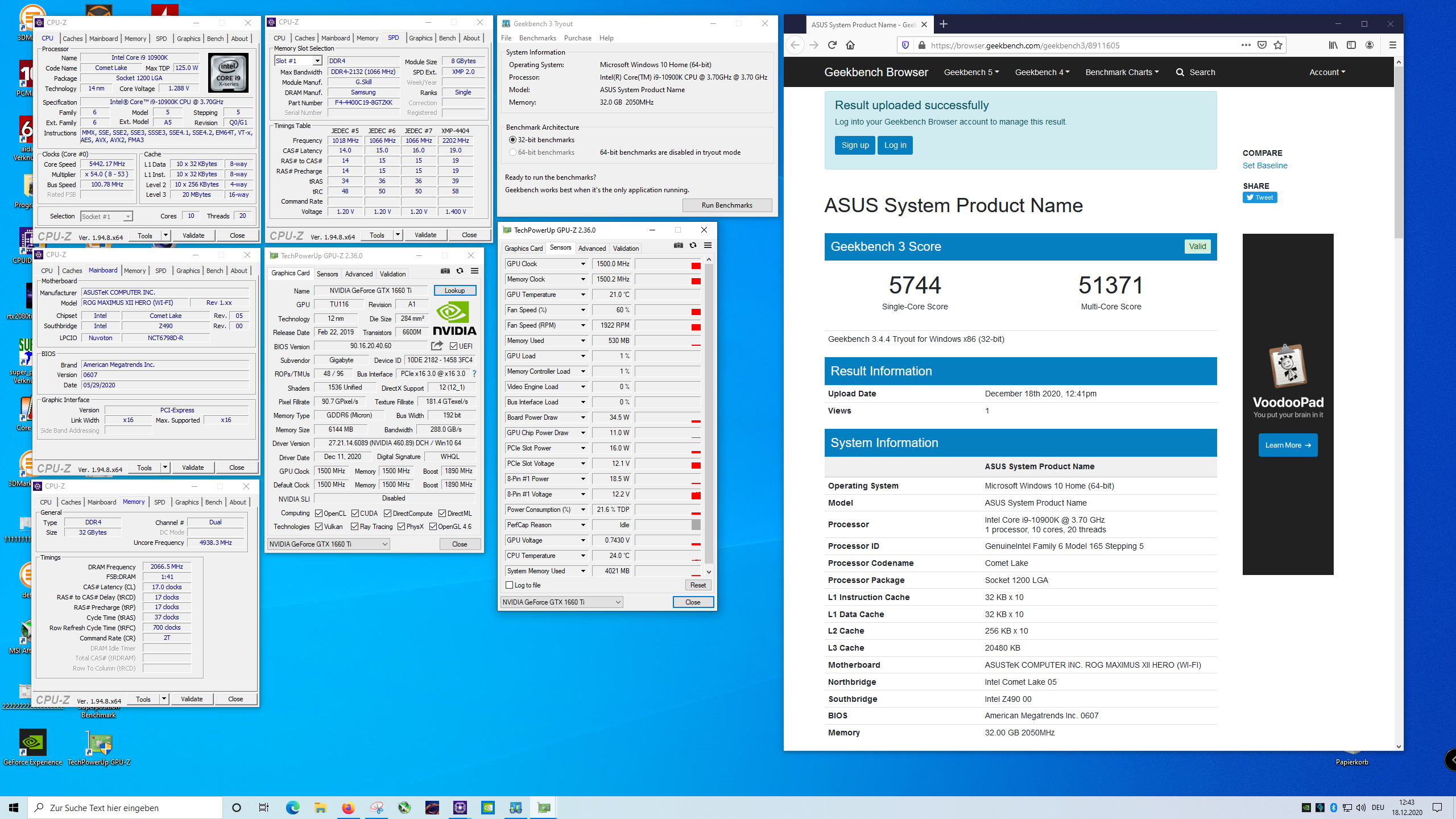Click the GPU Clock sensor graph bar
Viewport: 1456px width, 819px height.
668,264
